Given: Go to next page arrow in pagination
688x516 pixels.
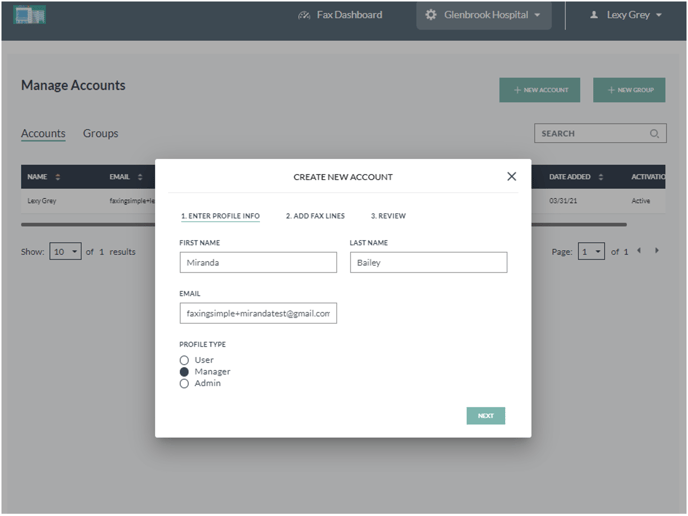Looking at the screenshot, I should 657,251.
